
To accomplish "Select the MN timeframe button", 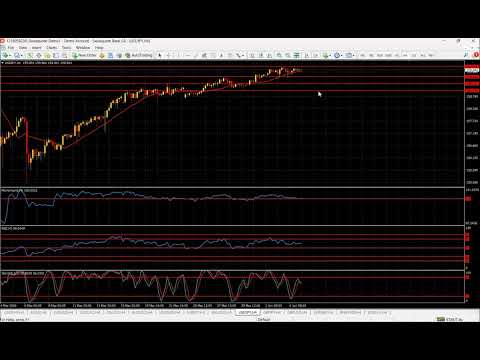I will point(431,55).
